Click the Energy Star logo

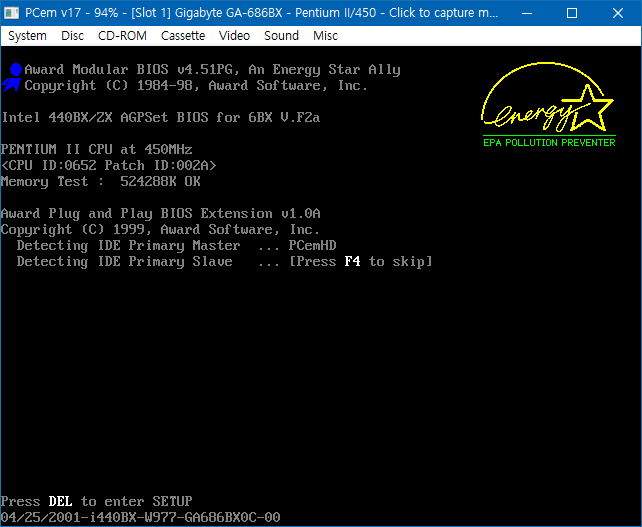tap(549, 104)
